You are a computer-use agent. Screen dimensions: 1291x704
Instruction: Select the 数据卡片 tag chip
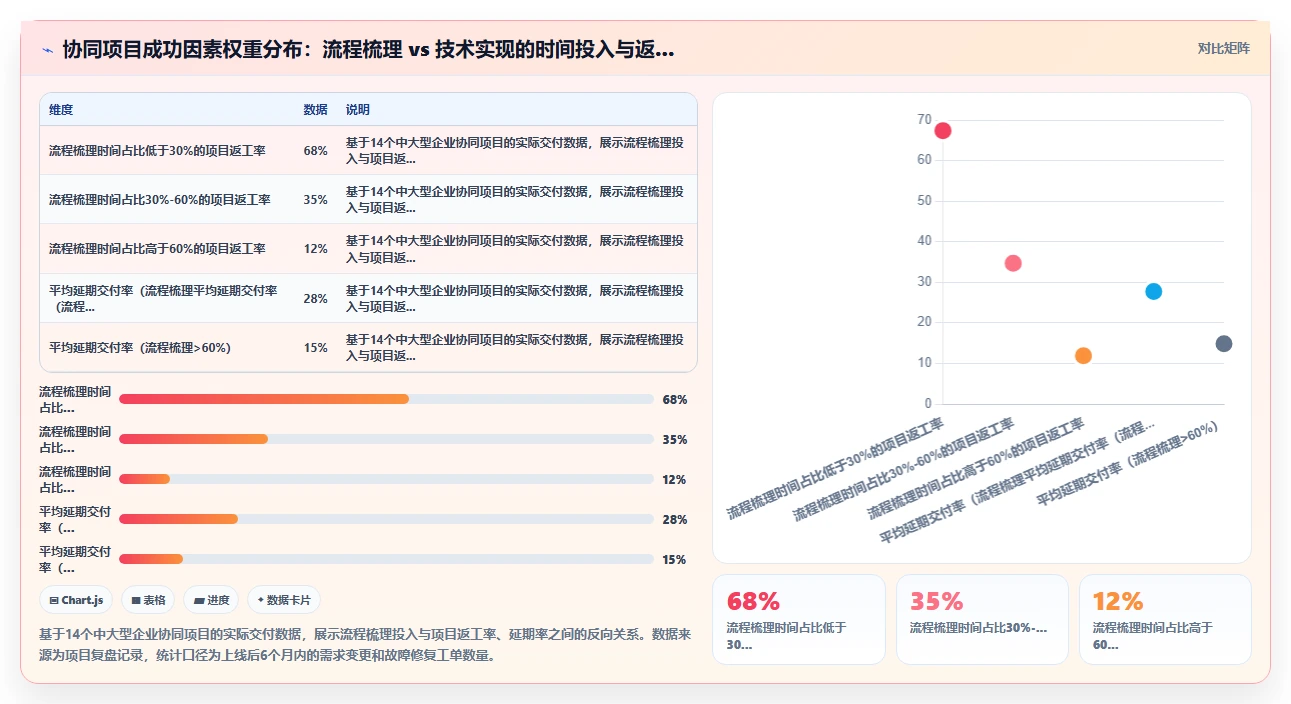[284, 600]
